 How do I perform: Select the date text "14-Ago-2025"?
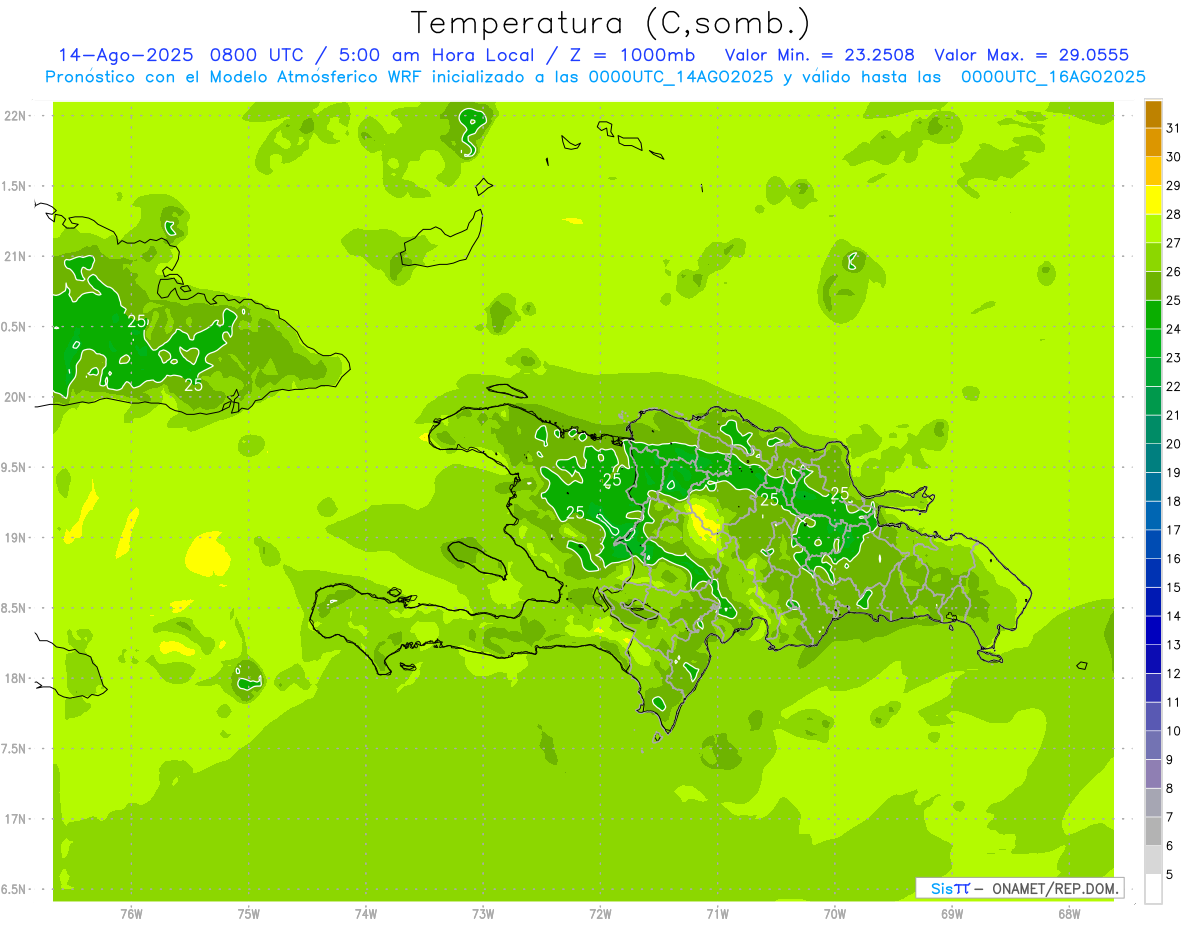click(128, 55)
